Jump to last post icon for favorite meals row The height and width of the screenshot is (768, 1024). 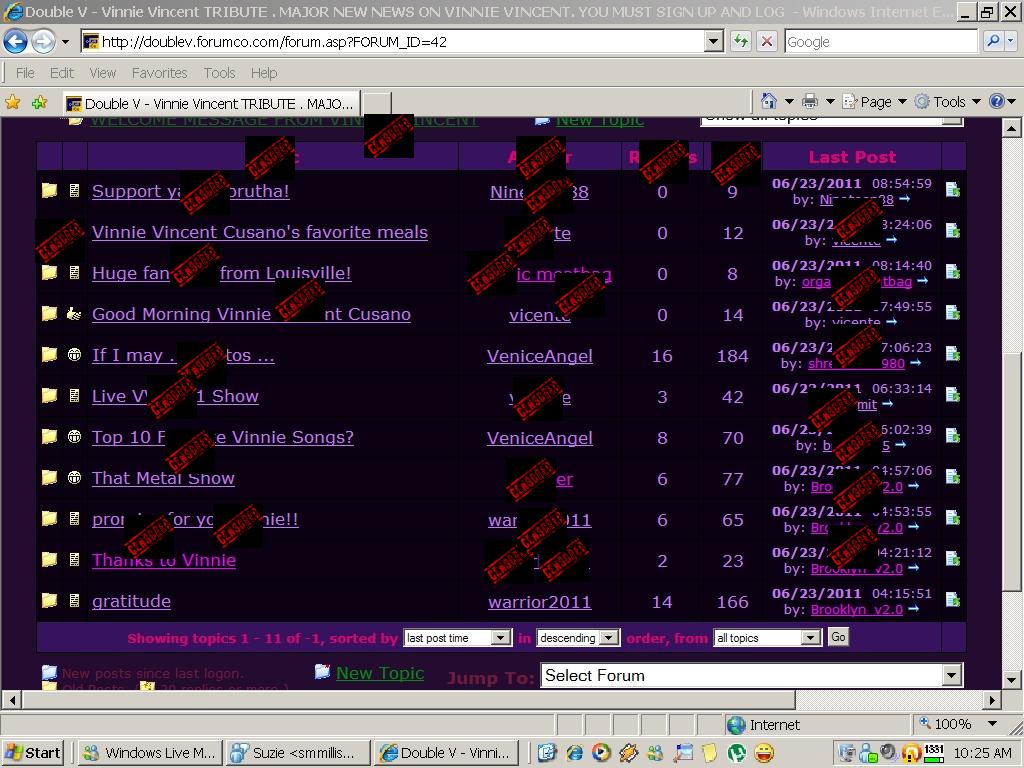(953, 231)
